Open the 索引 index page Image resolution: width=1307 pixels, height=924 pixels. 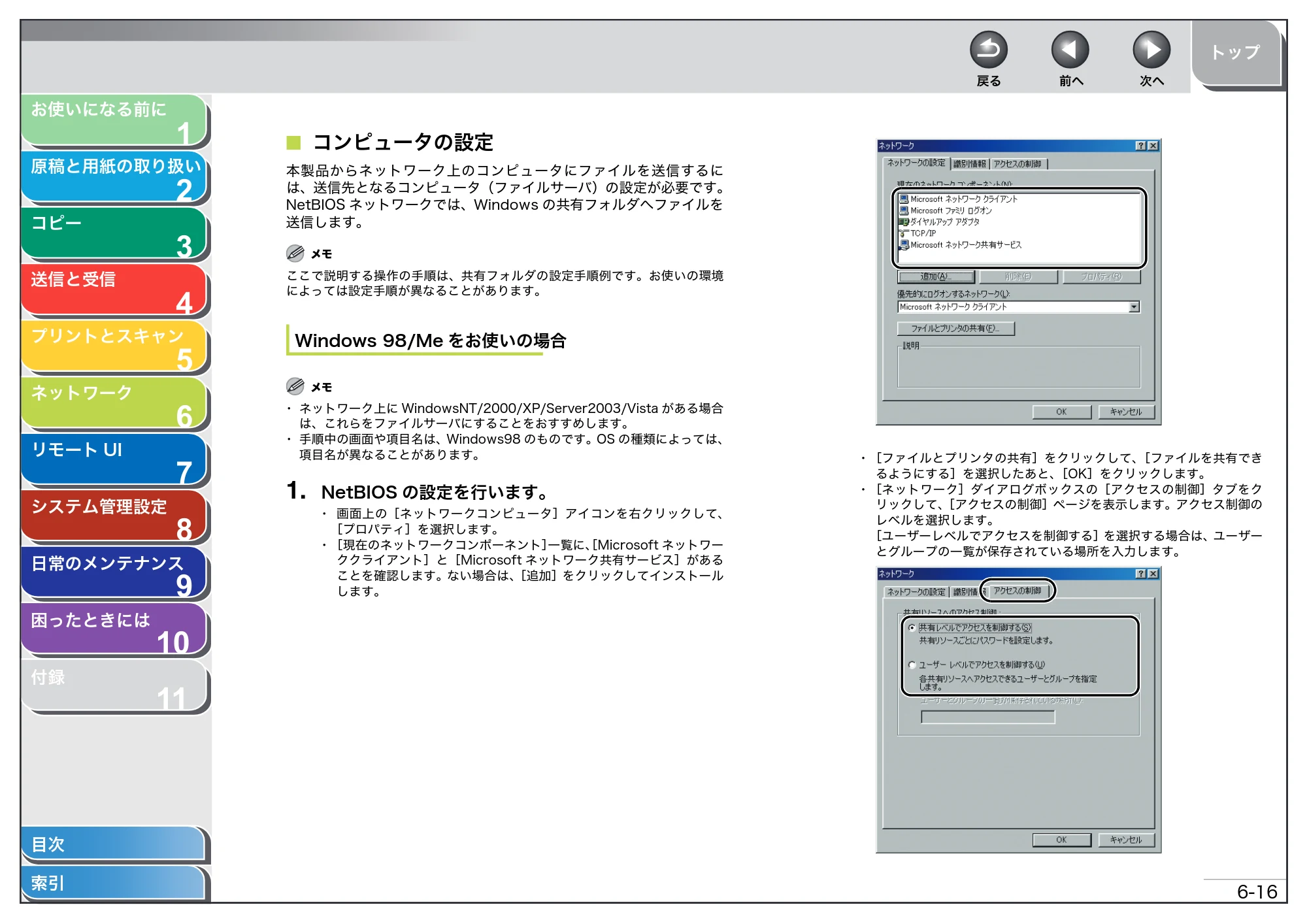113,883
